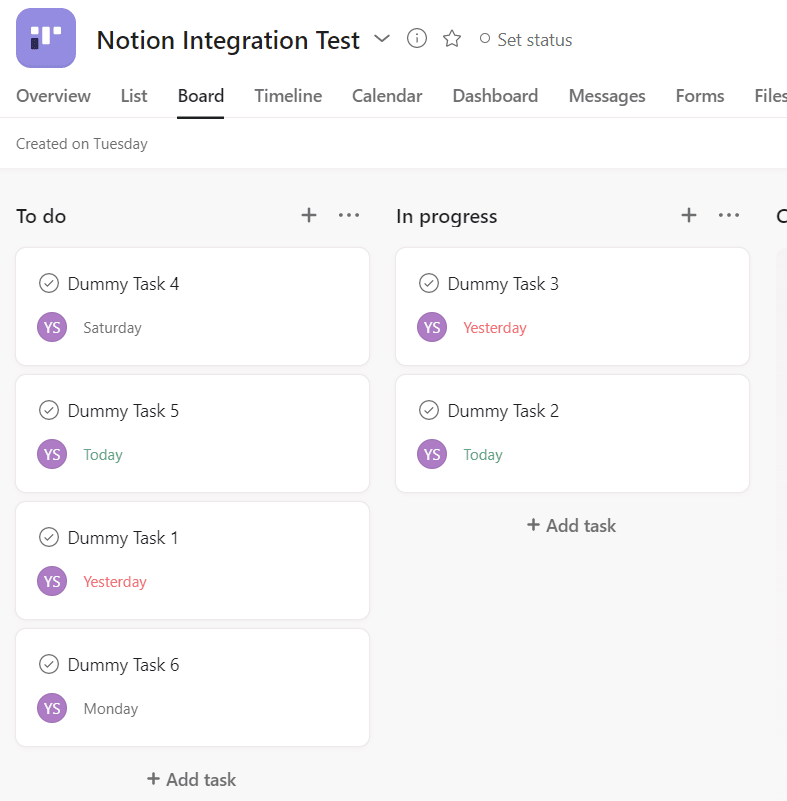Viewport: 787px width, 801px height.
Task: Click the Notion Integration Test project title
Action: [228, 40]
